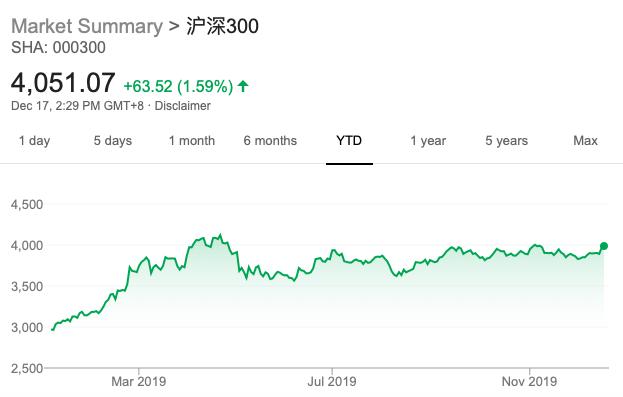Open the Disclaimer link
623x397 pixels.
[182, 106]
